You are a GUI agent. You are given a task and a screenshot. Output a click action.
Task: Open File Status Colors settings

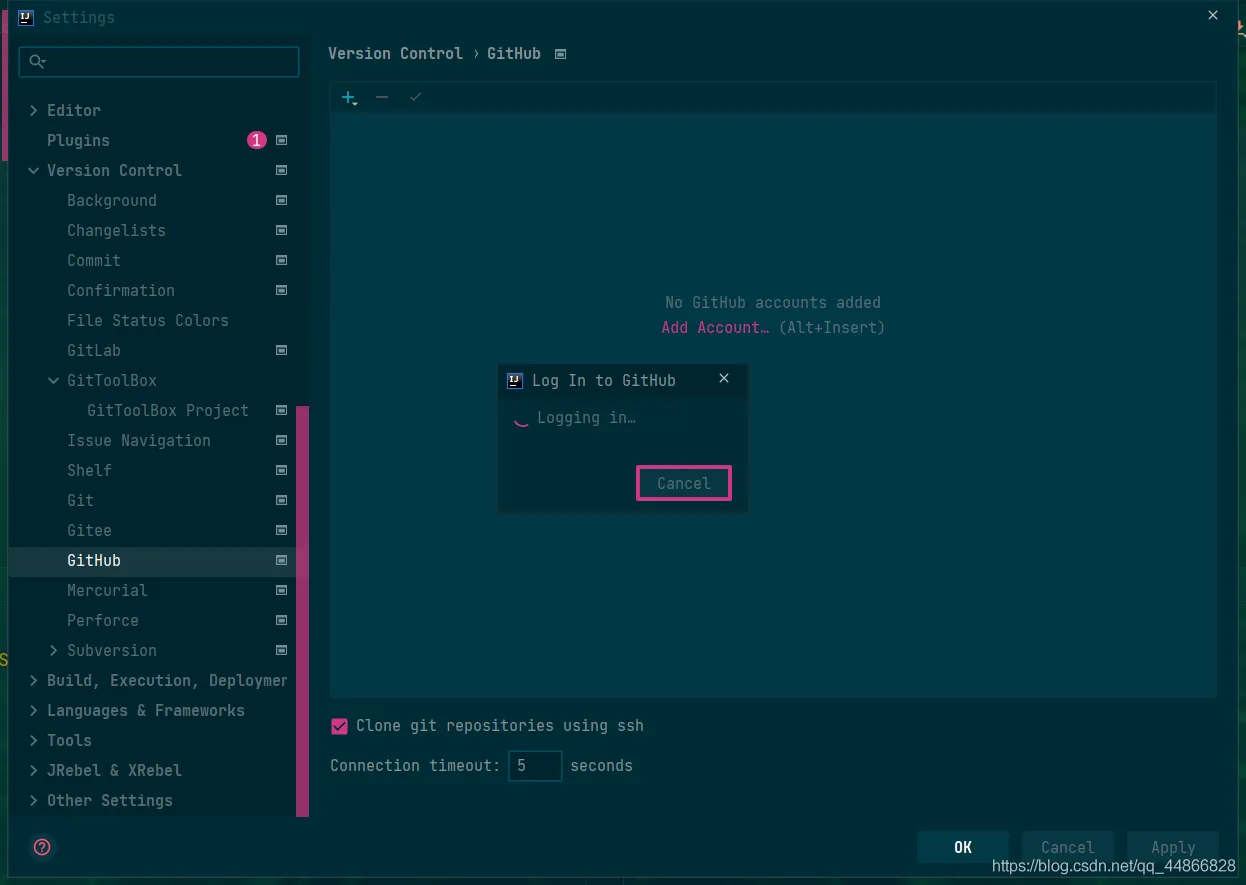tap(148, 321)
